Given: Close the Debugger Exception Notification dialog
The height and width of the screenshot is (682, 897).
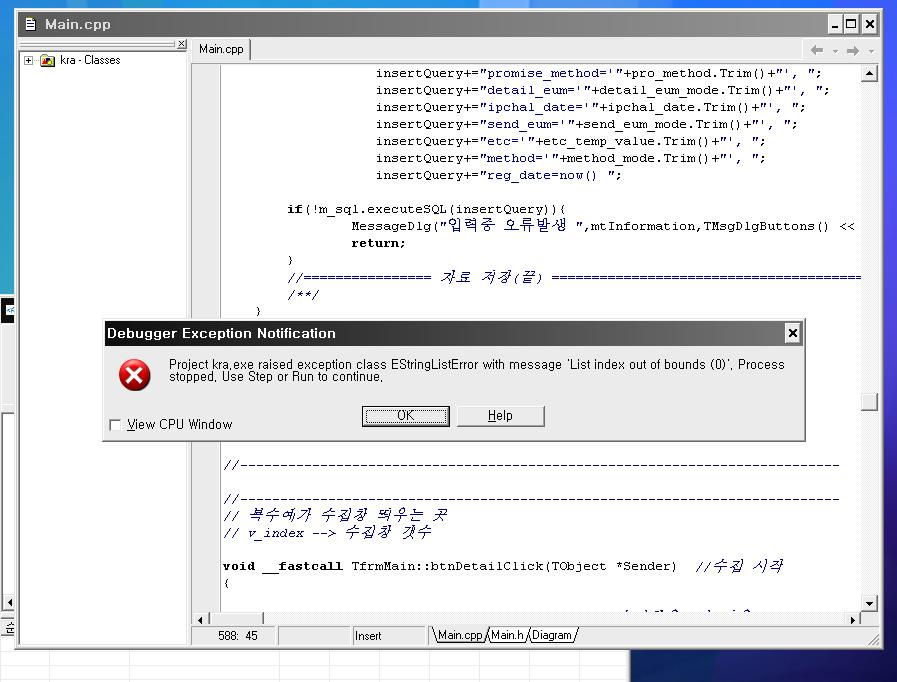Looking at the screenshot, I should (792, 333).
